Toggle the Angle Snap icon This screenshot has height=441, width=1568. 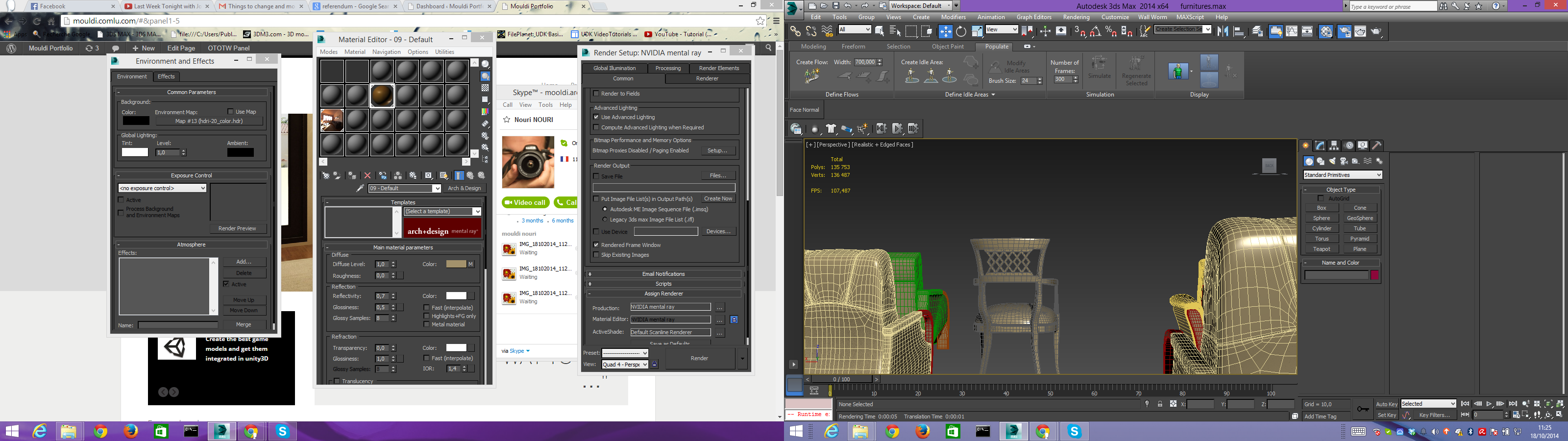click(1096, 30)
